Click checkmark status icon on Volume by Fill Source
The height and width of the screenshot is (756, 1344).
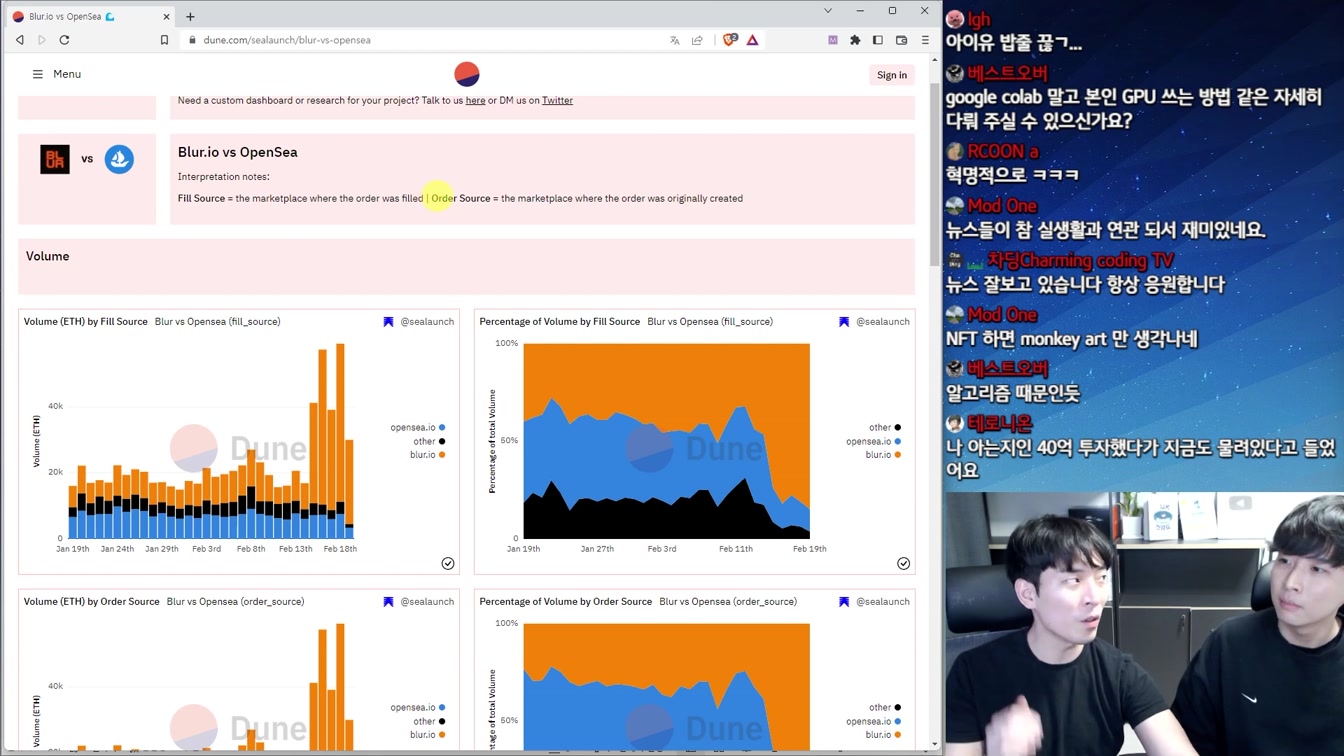point(448,564)
